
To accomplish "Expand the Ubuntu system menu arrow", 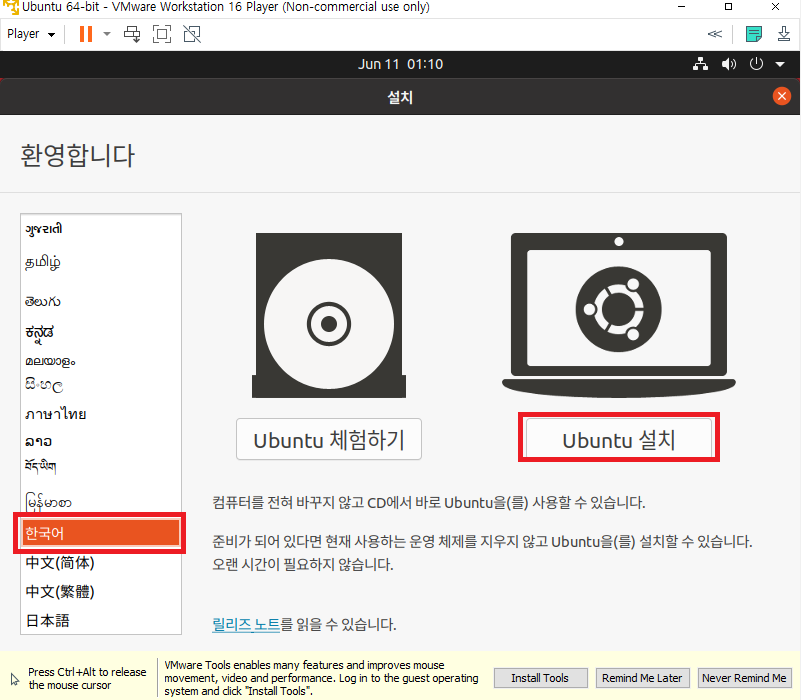I will tap(780, 64).
